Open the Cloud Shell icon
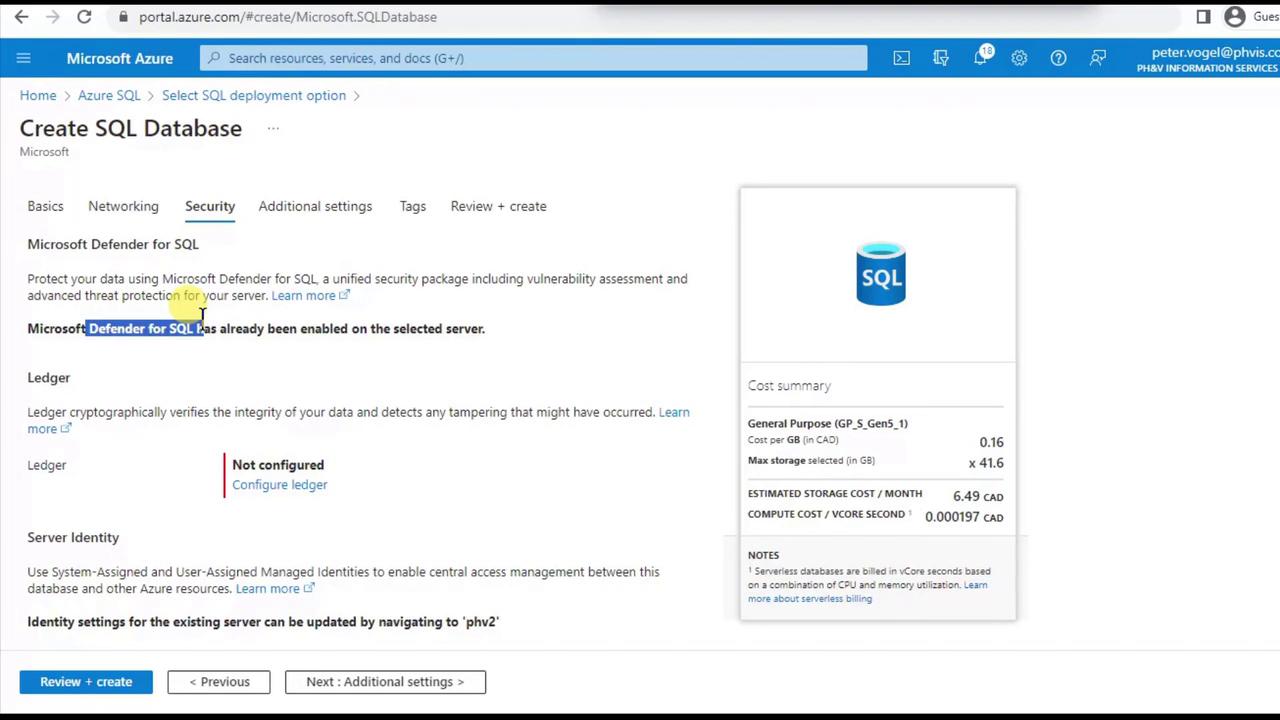Image resolution: width=1280 pixels, height=720 pixels. [902, 58]
